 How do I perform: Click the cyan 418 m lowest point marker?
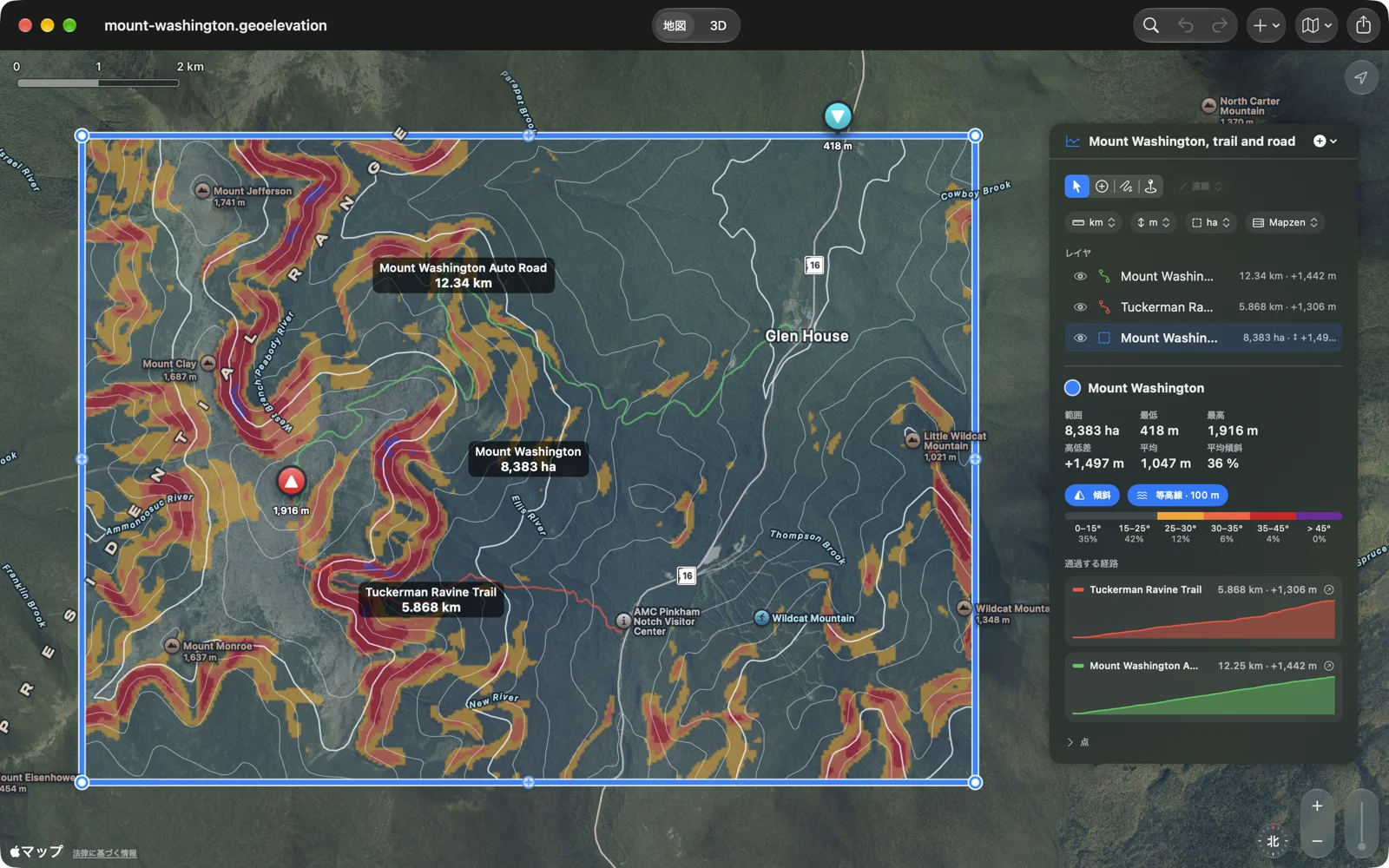tap(837, 115)
